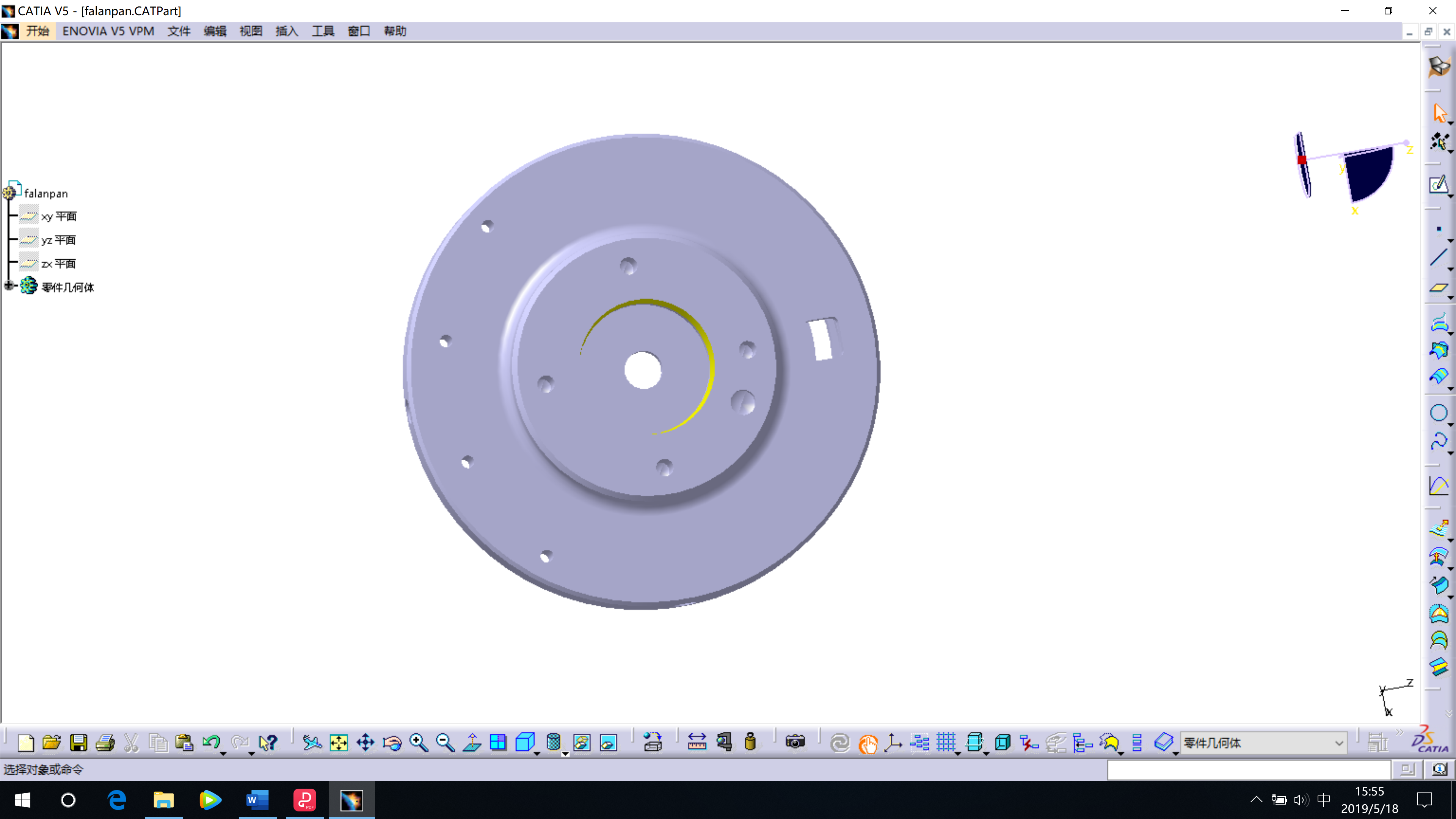Click the Zoom In magnifier icon

pyautogui.click(x=418, y=742)
